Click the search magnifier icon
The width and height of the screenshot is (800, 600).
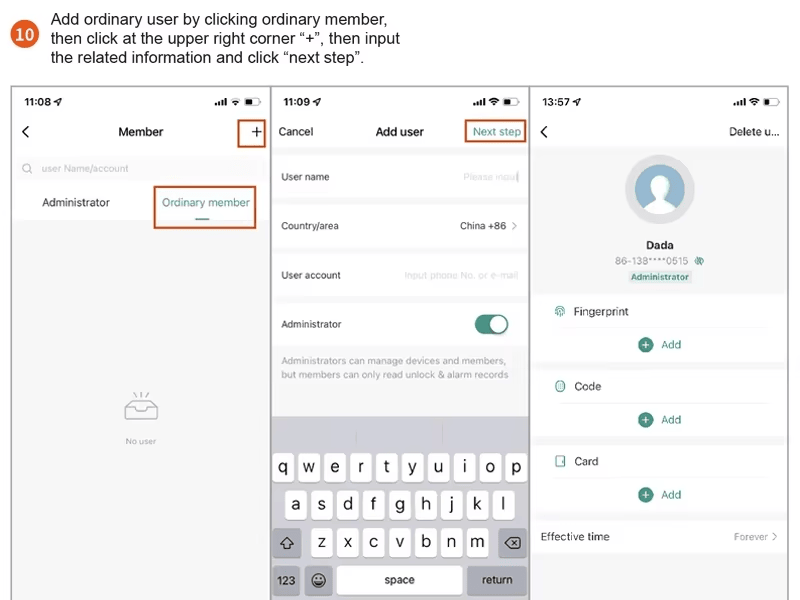coord(27,168)
